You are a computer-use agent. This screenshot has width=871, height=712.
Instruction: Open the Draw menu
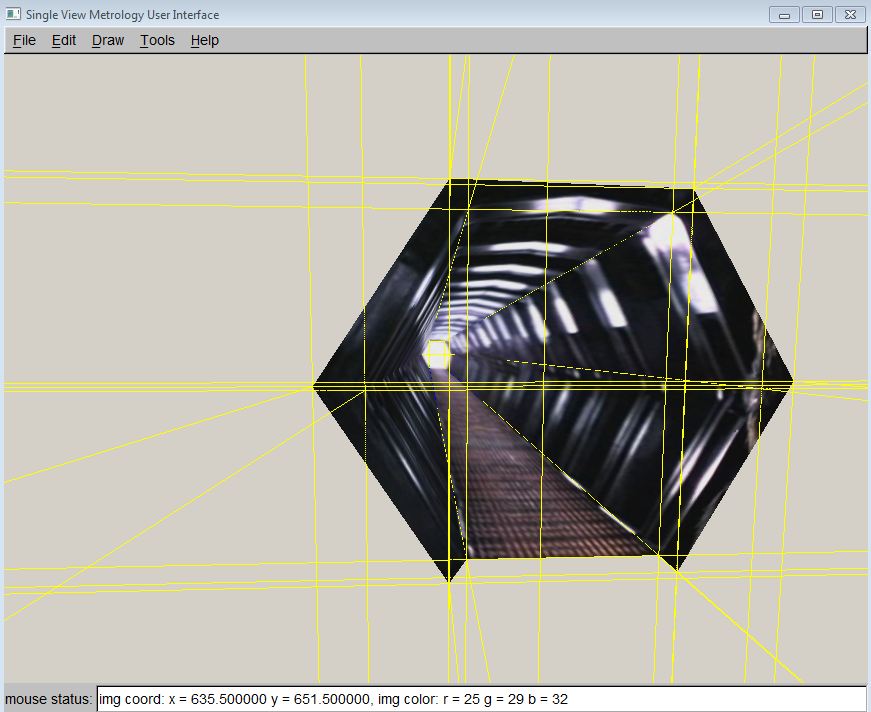(x=108, y=41)
